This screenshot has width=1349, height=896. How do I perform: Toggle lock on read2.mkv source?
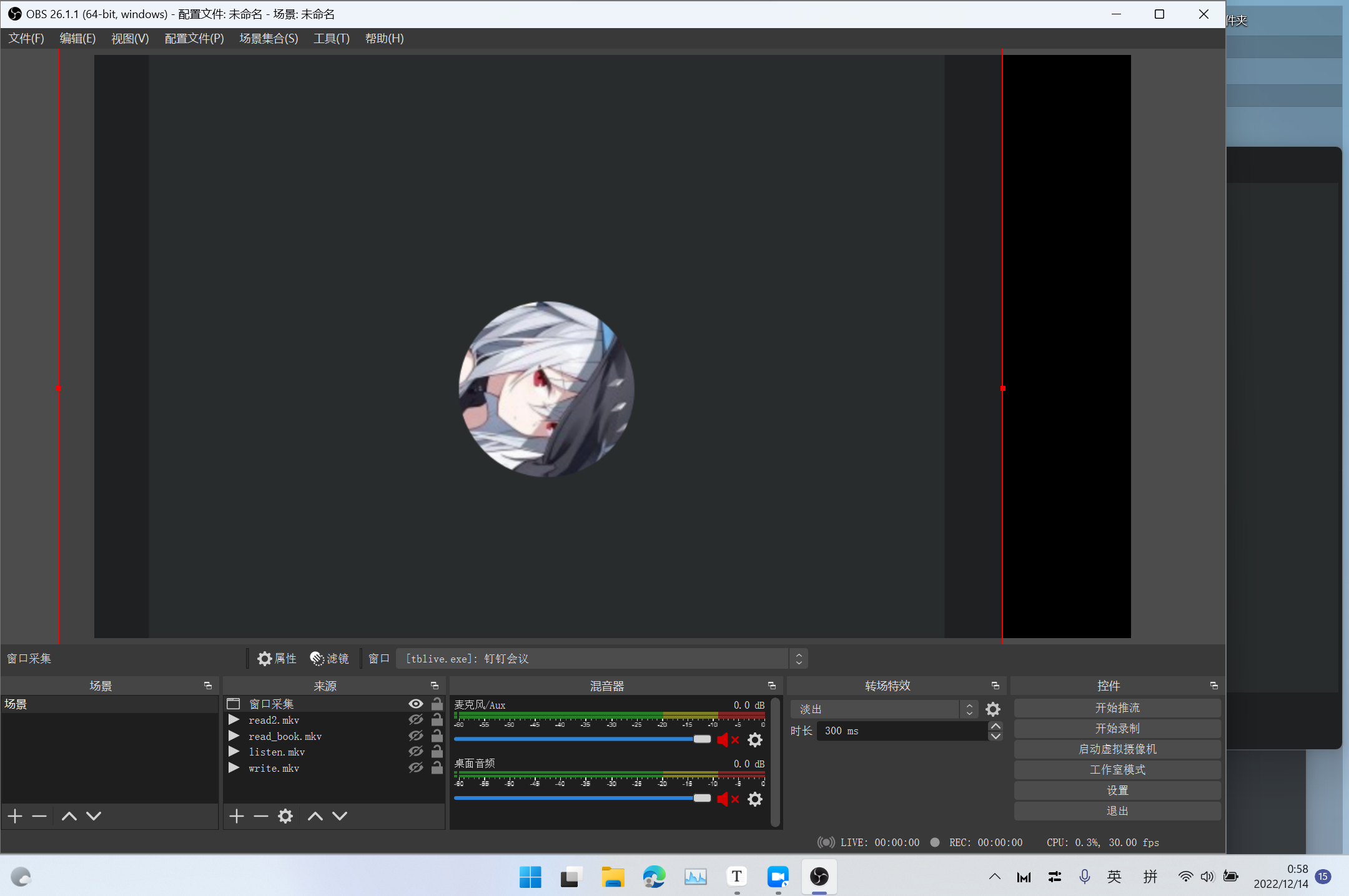point(437,720)
